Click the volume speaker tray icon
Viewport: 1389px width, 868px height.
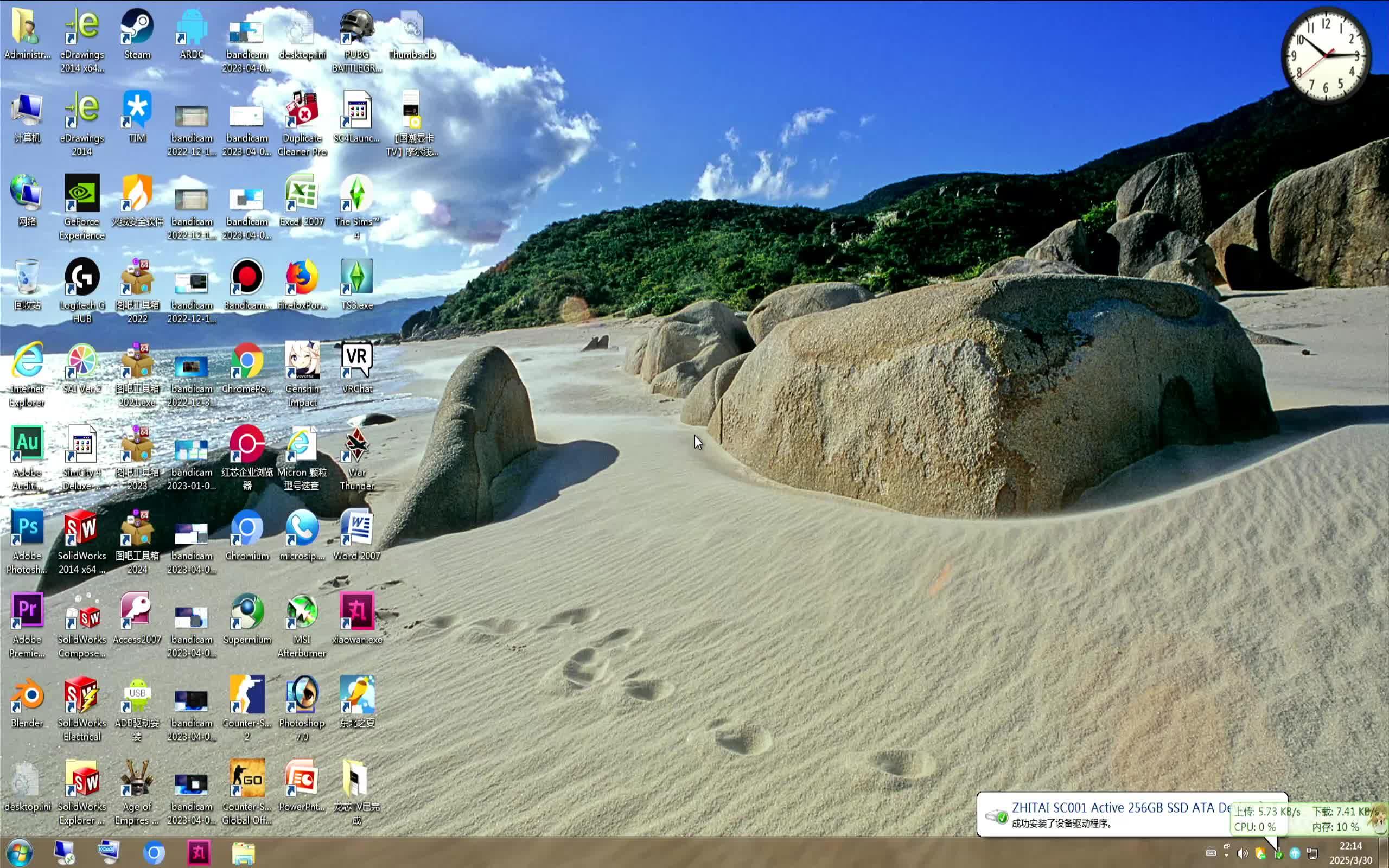1243,854
